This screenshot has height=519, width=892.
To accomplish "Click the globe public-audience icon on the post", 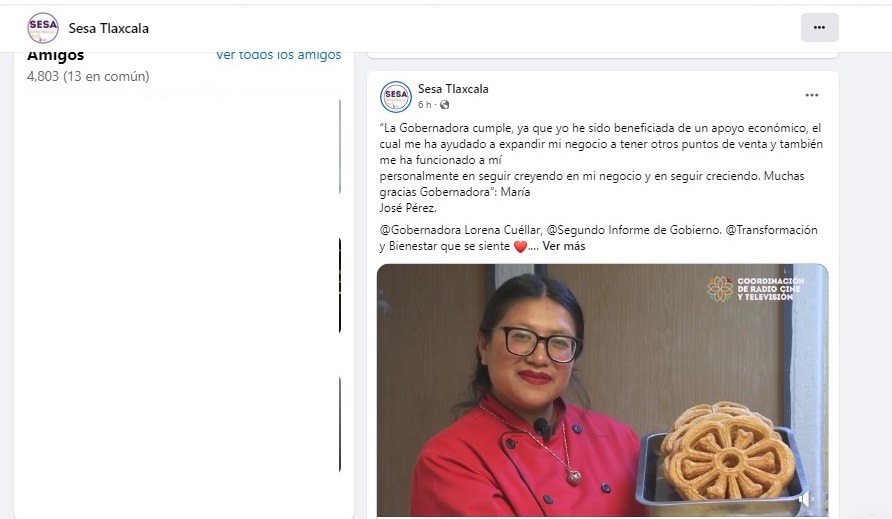I will [444, 105].
